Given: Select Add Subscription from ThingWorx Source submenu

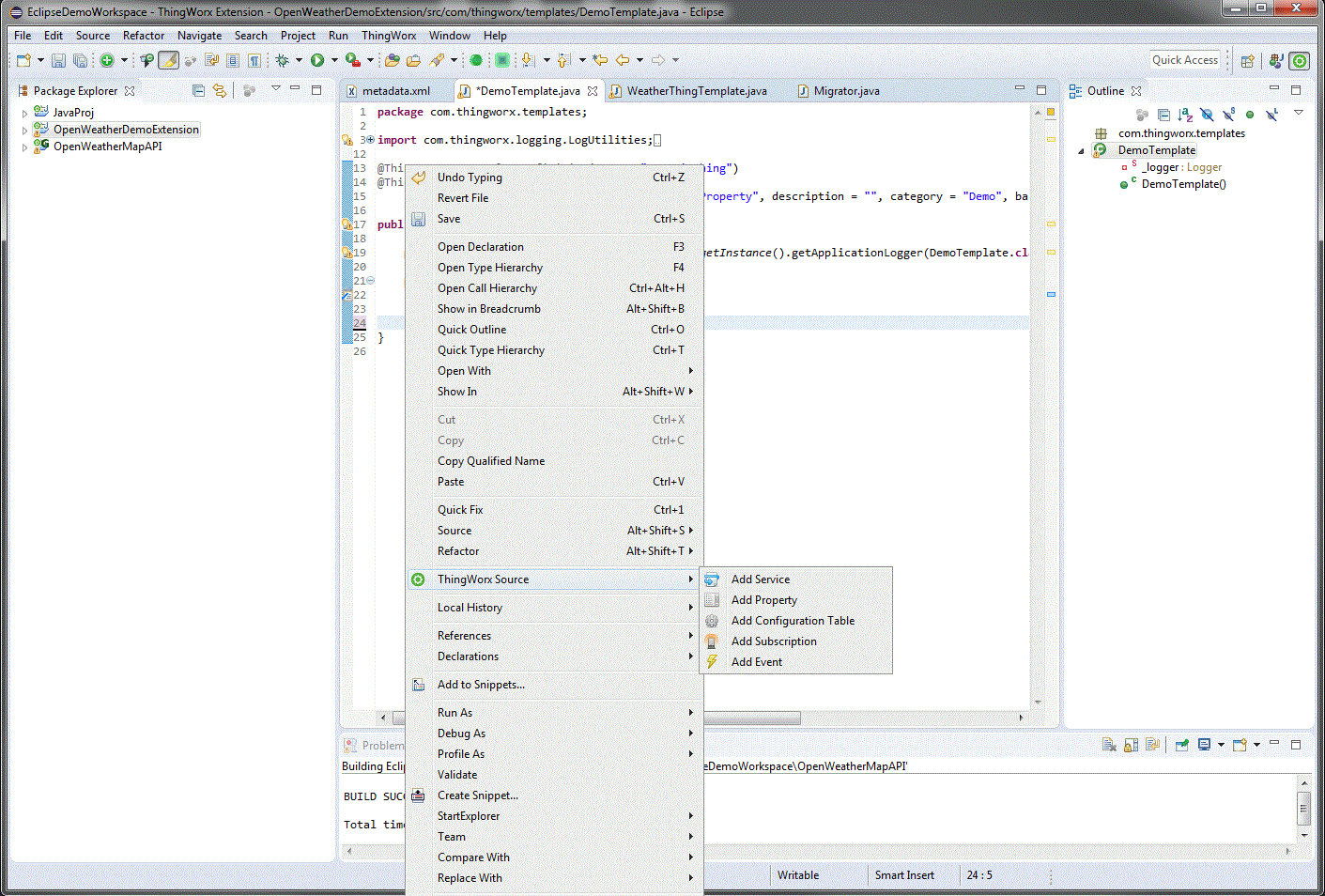Looking at the screenshot, I should [x=773, y=641].
